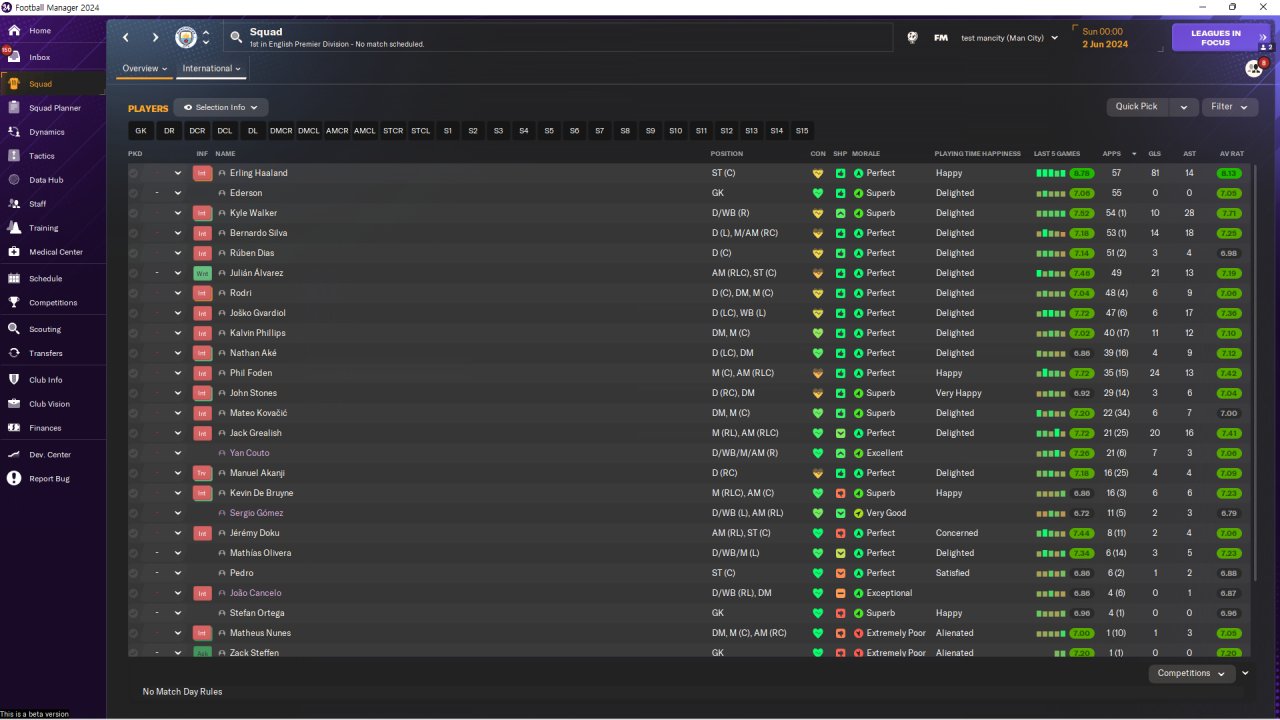Open the Staff sidebar icon
Viewport: 1280px width, 720px height.
point(14,204)
